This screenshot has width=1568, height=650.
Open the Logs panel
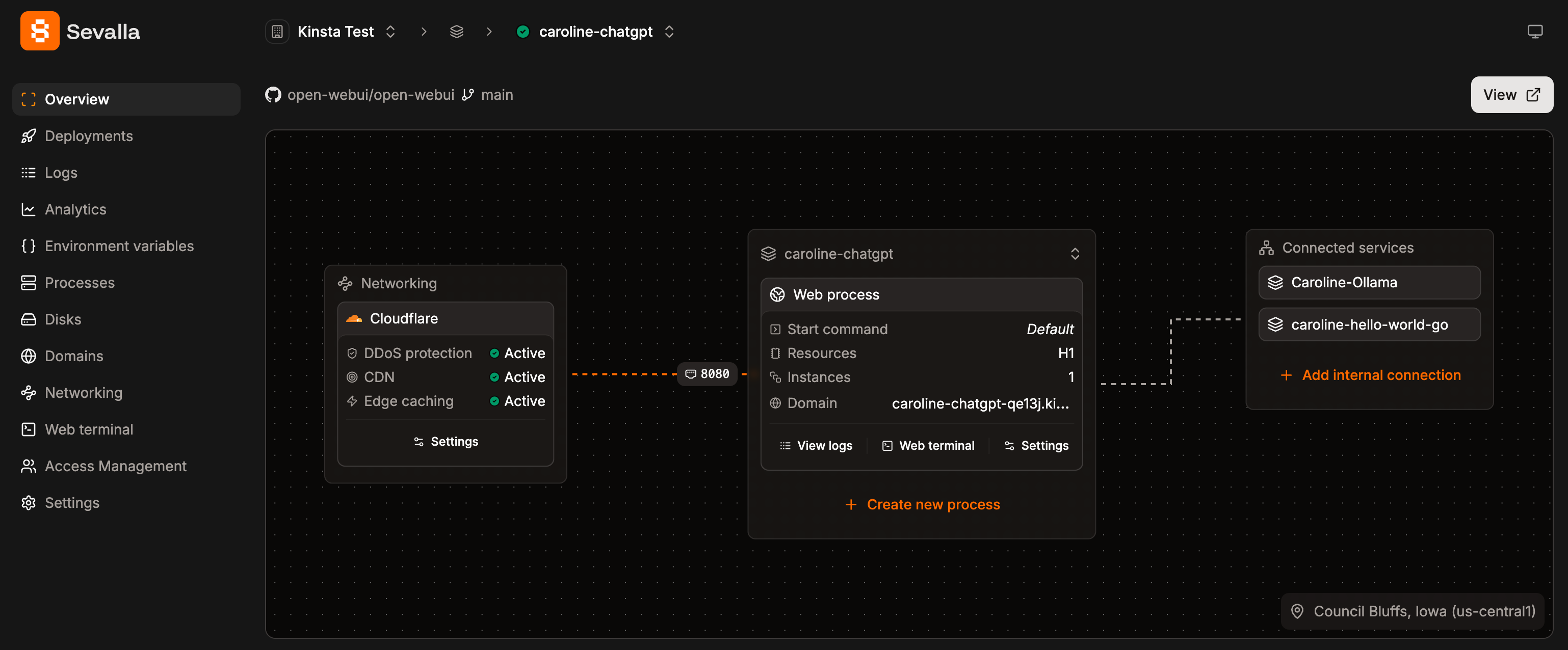click(x=61, y=172)
